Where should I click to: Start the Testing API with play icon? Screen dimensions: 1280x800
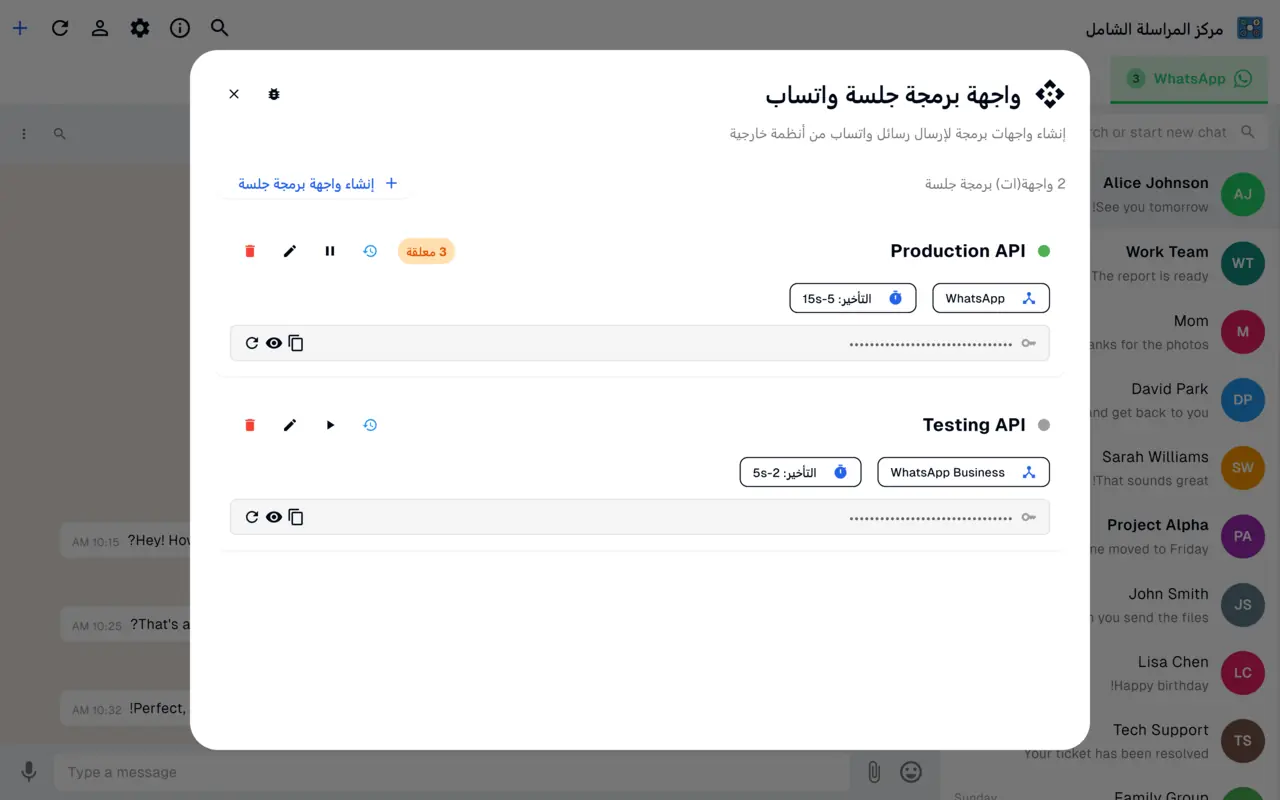[330, 425]
